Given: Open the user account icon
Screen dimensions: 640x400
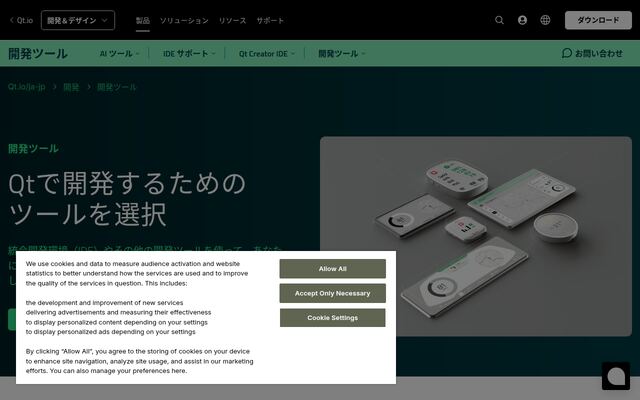Looking at the screenshot, I should [522, 20].
